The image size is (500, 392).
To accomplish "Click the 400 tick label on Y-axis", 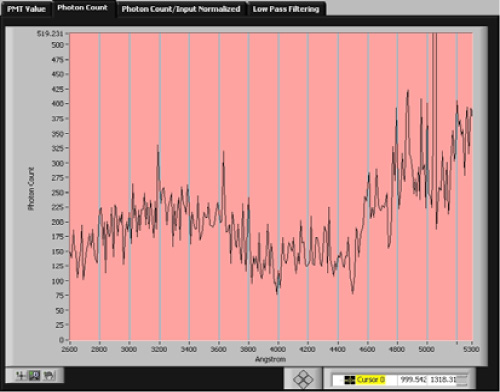I will tap(57, 104).
